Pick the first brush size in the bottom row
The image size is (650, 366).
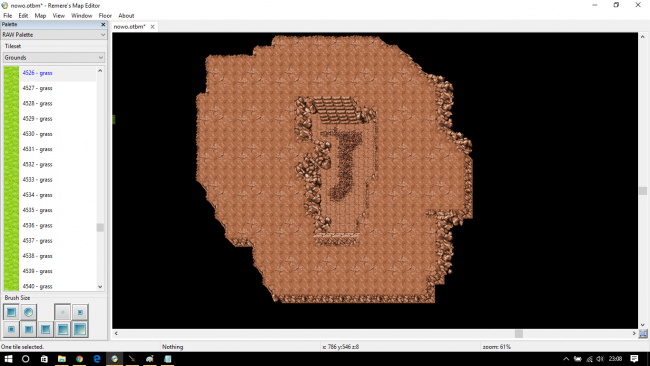tap(11, 329)
